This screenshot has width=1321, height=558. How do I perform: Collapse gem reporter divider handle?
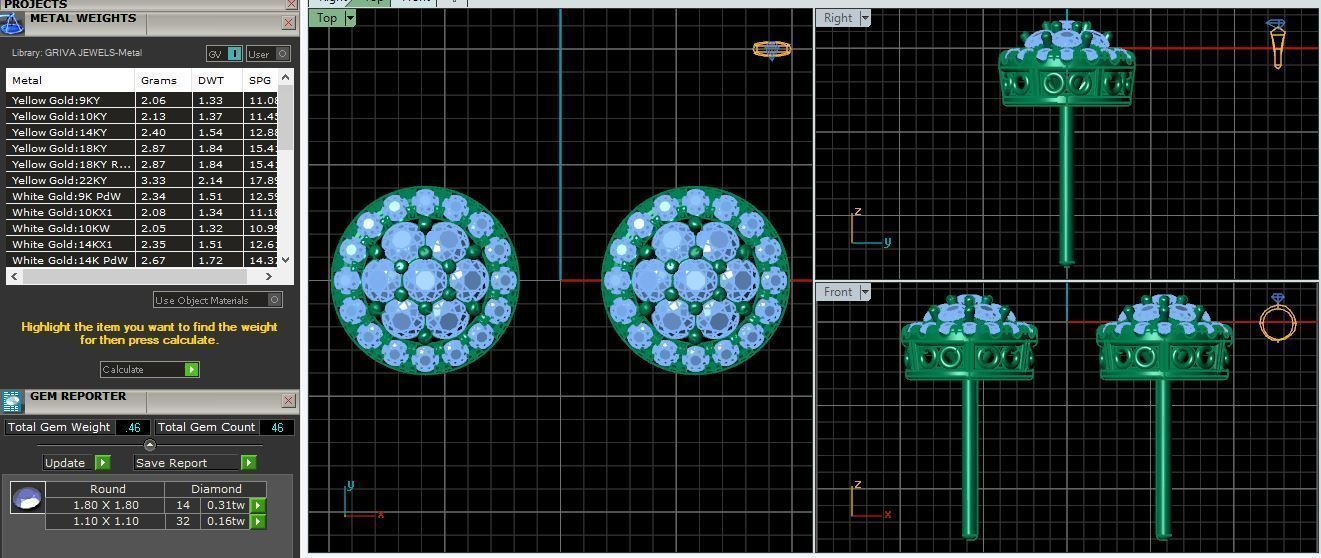[x=150, y=445]
